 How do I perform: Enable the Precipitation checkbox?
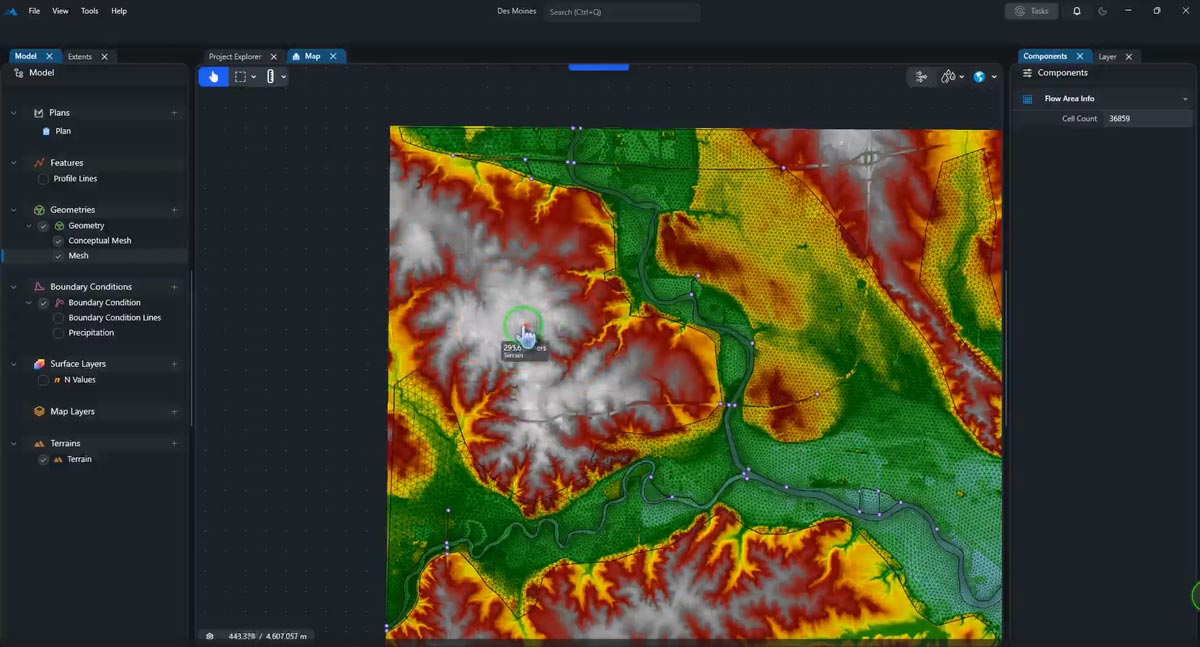[58, 333]
